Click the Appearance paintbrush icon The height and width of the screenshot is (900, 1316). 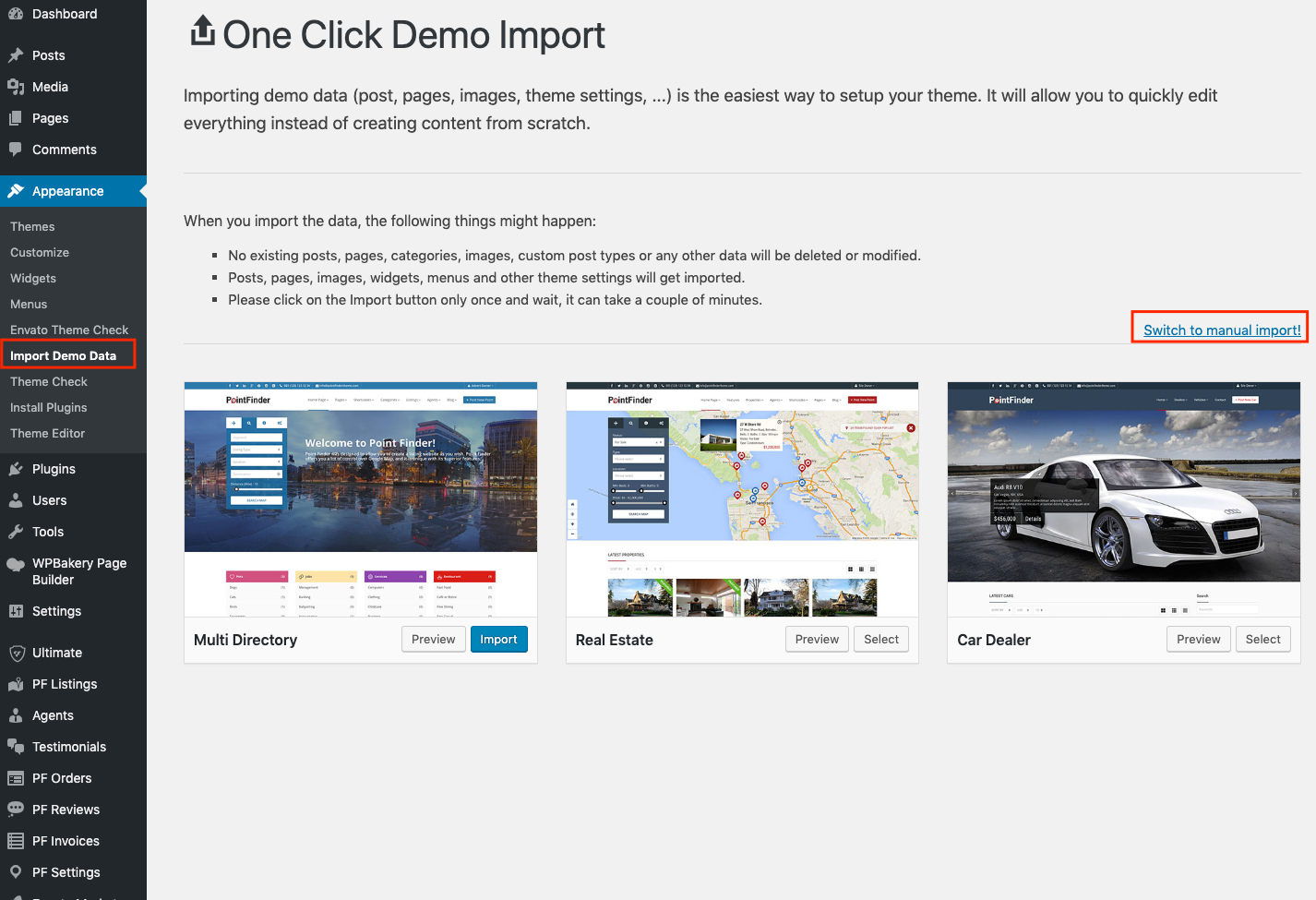[16, 191]
